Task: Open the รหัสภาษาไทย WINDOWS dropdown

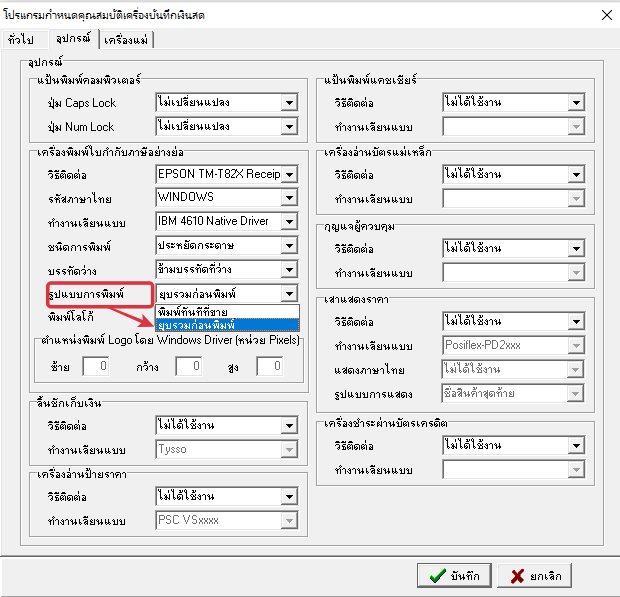Action: coord(289,197)
